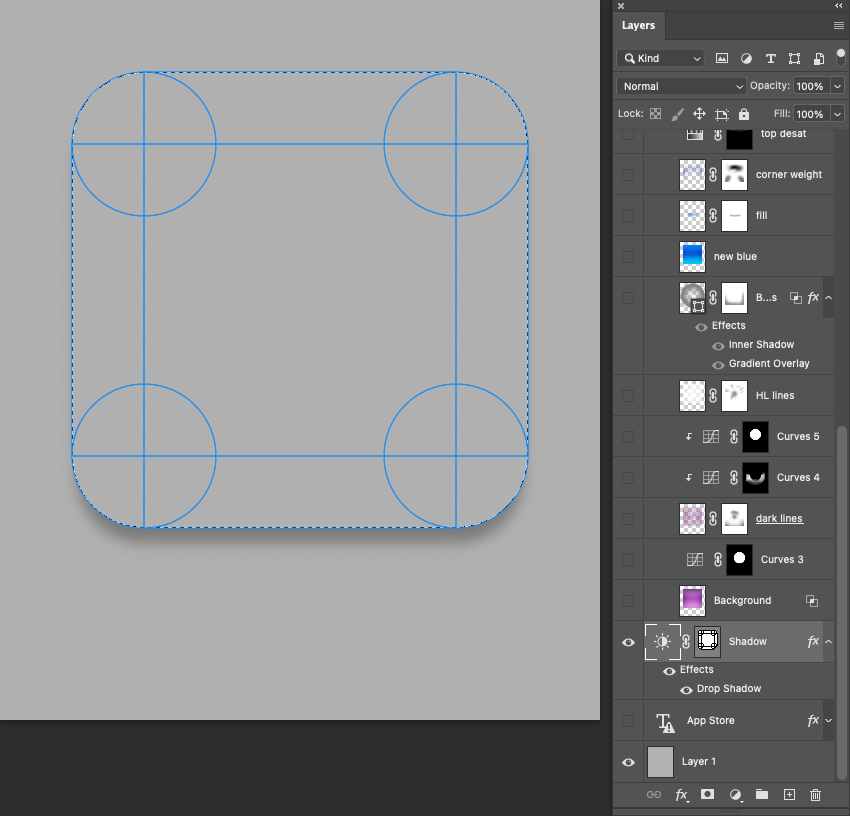Click the pixel layer filter icon
850x816 pixels.
pos(722,58)
